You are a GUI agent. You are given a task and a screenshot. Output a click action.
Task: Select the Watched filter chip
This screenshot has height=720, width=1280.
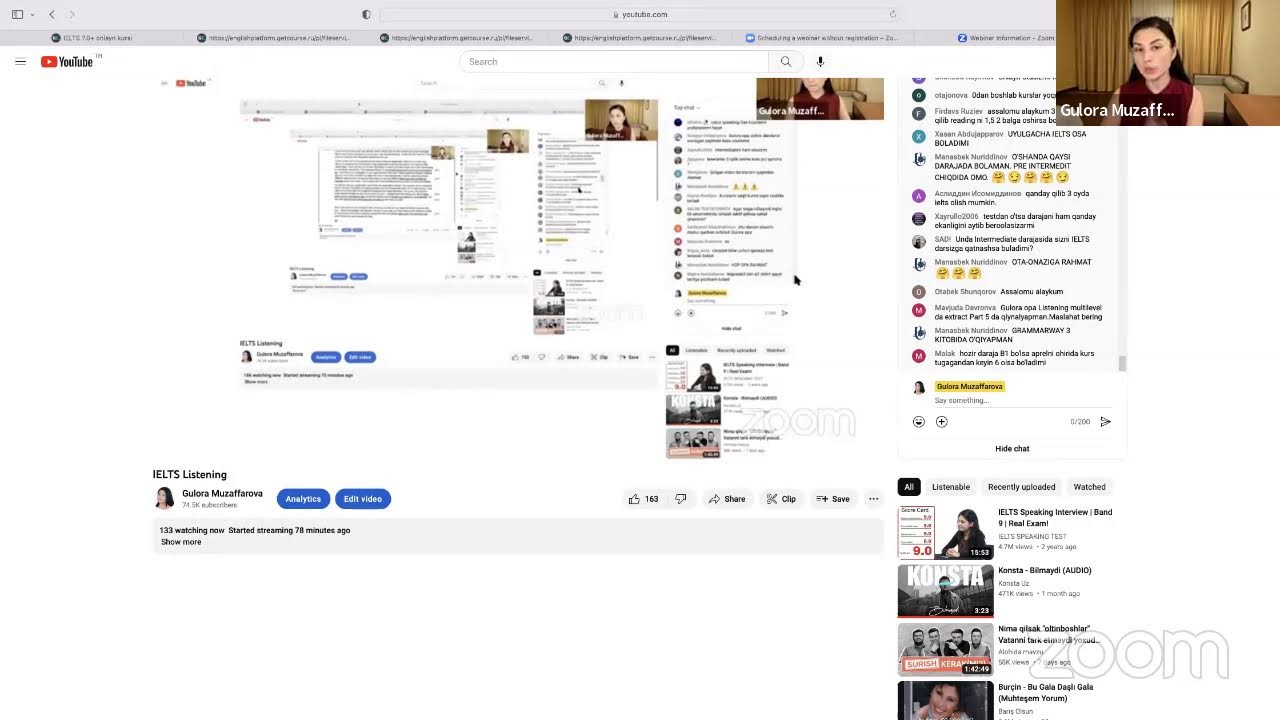pos(1089,487)
